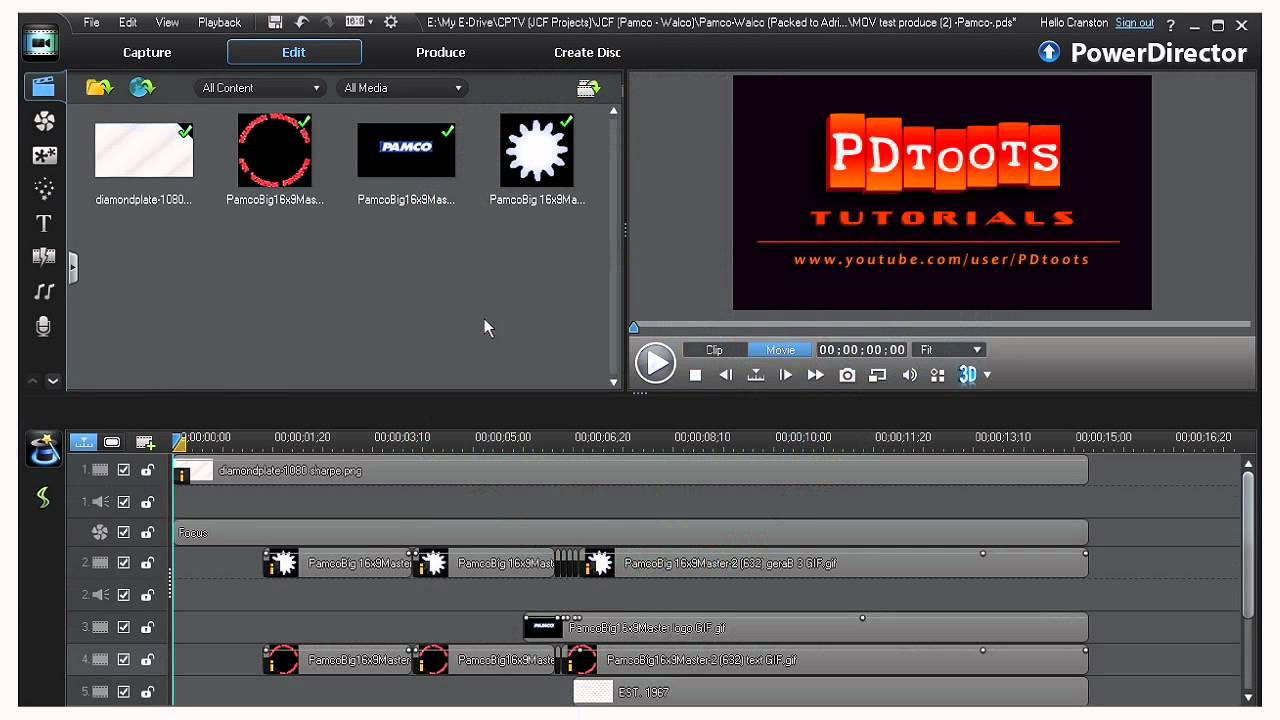Click the Save project disk icon
Image resolution: width=1280 pixels, height=720 pixels.
(x=275, y=22)
